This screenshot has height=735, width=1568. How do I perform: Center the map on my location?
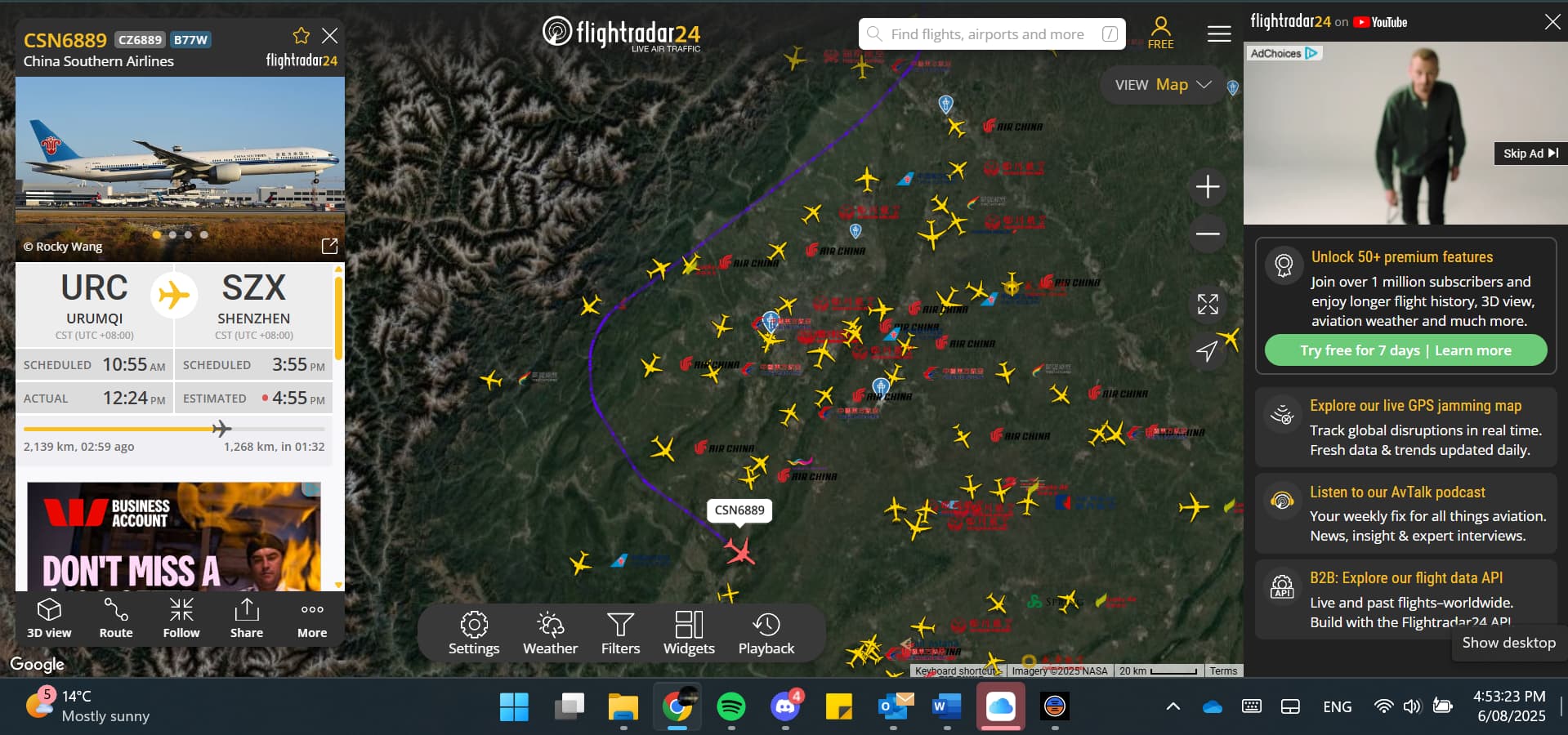pos(1208,351)
